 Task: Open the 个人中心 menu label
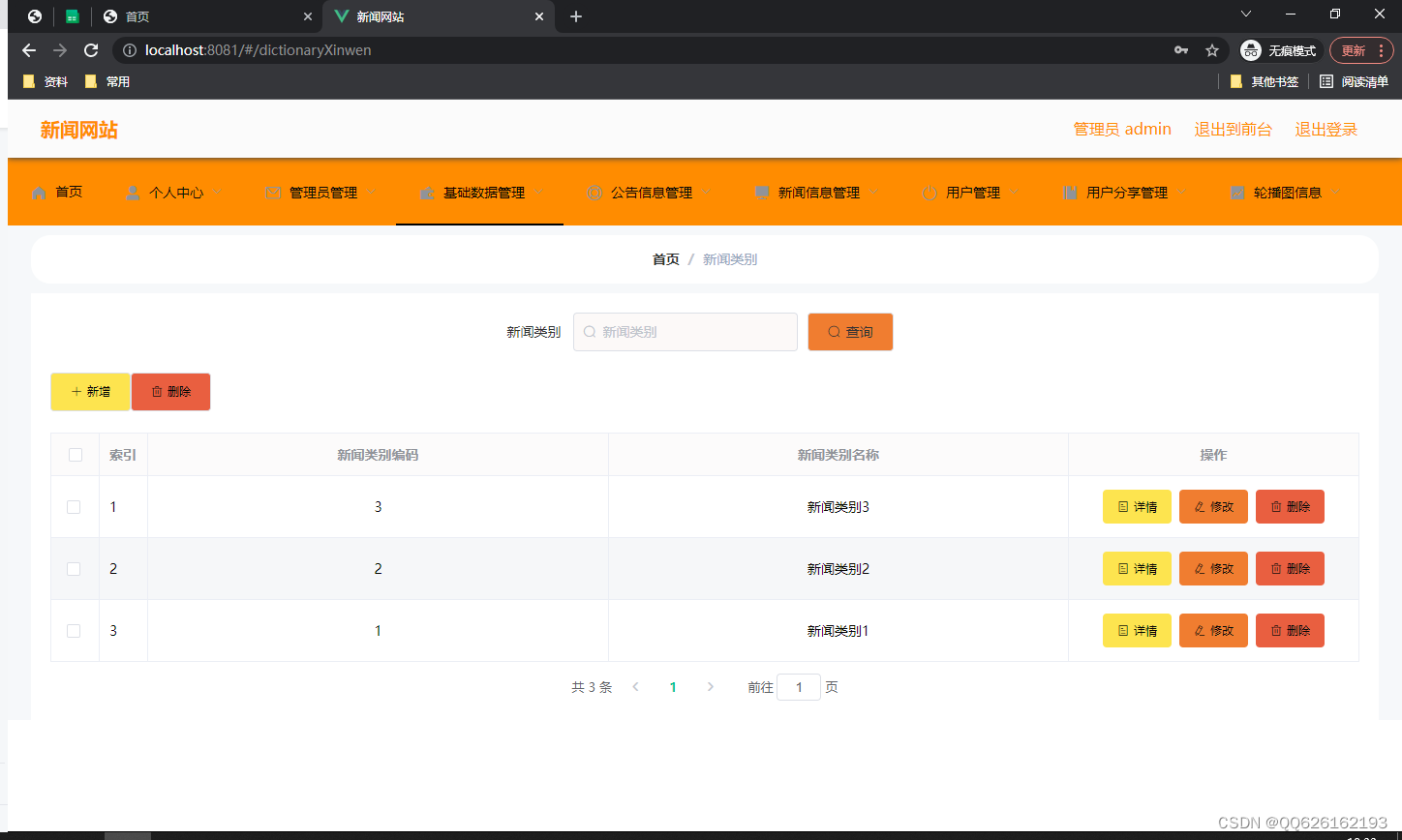tap(176, 193)
